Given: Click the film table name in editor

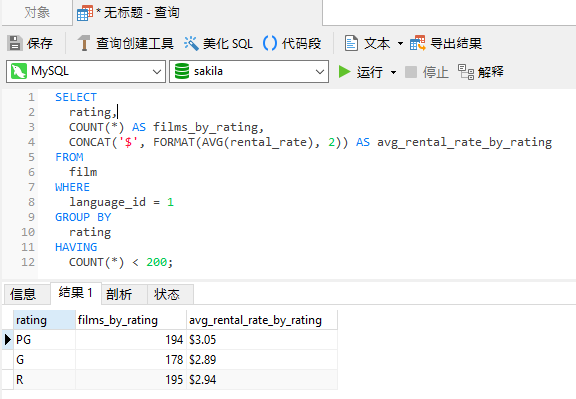Looking at the screenshot, I should pyautogui.click(x=83, y=172).
